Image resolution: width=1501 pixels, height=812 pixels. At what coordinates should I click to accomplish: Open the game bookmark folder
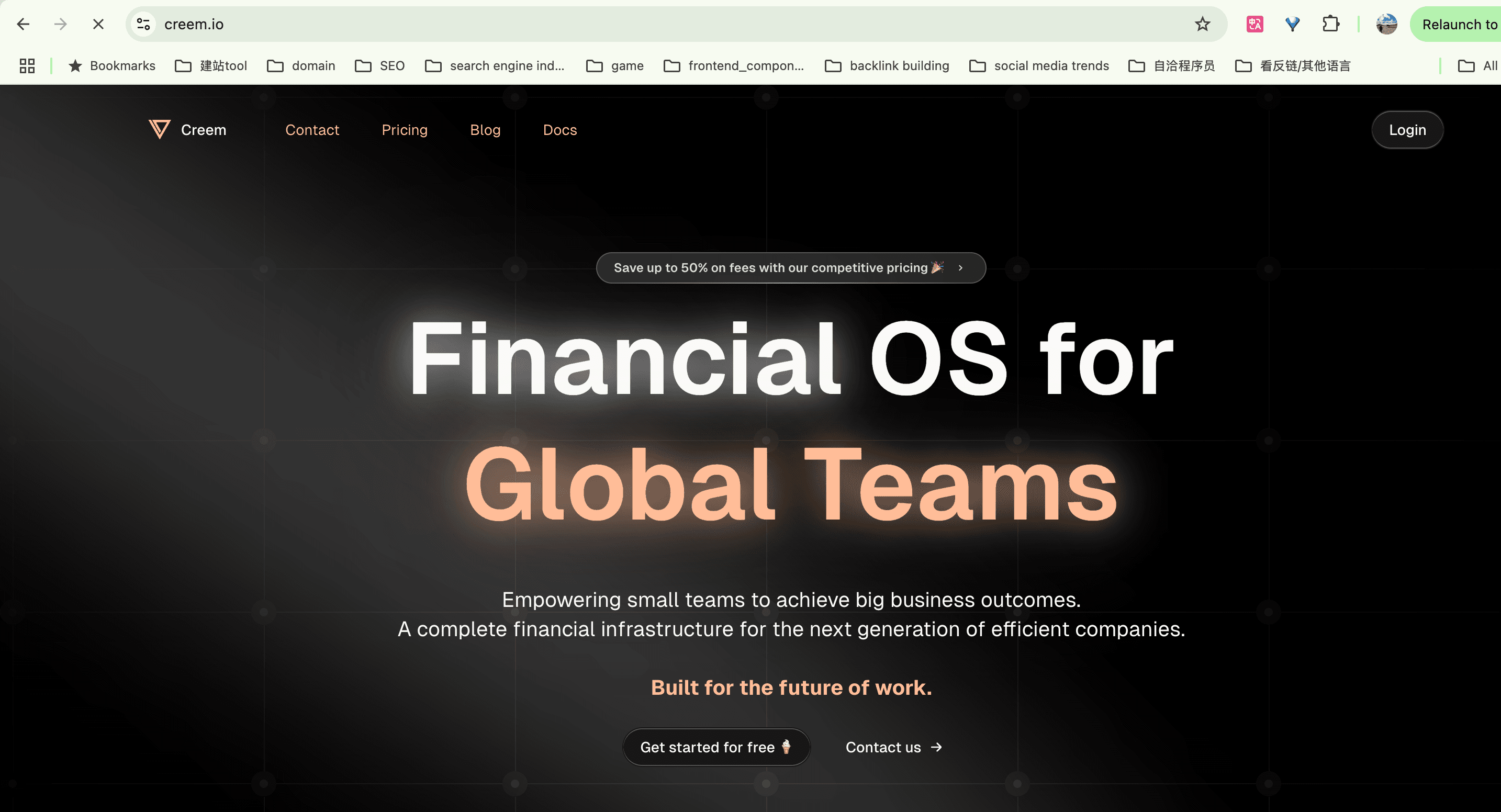pyautogui.click(x=615, y=66)
